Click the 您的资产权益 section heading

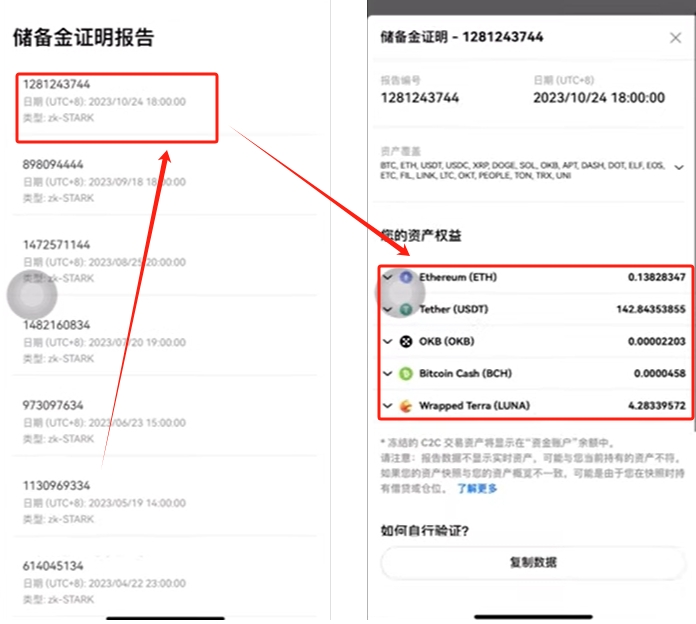pyautogui.click(x=421, y=235)
